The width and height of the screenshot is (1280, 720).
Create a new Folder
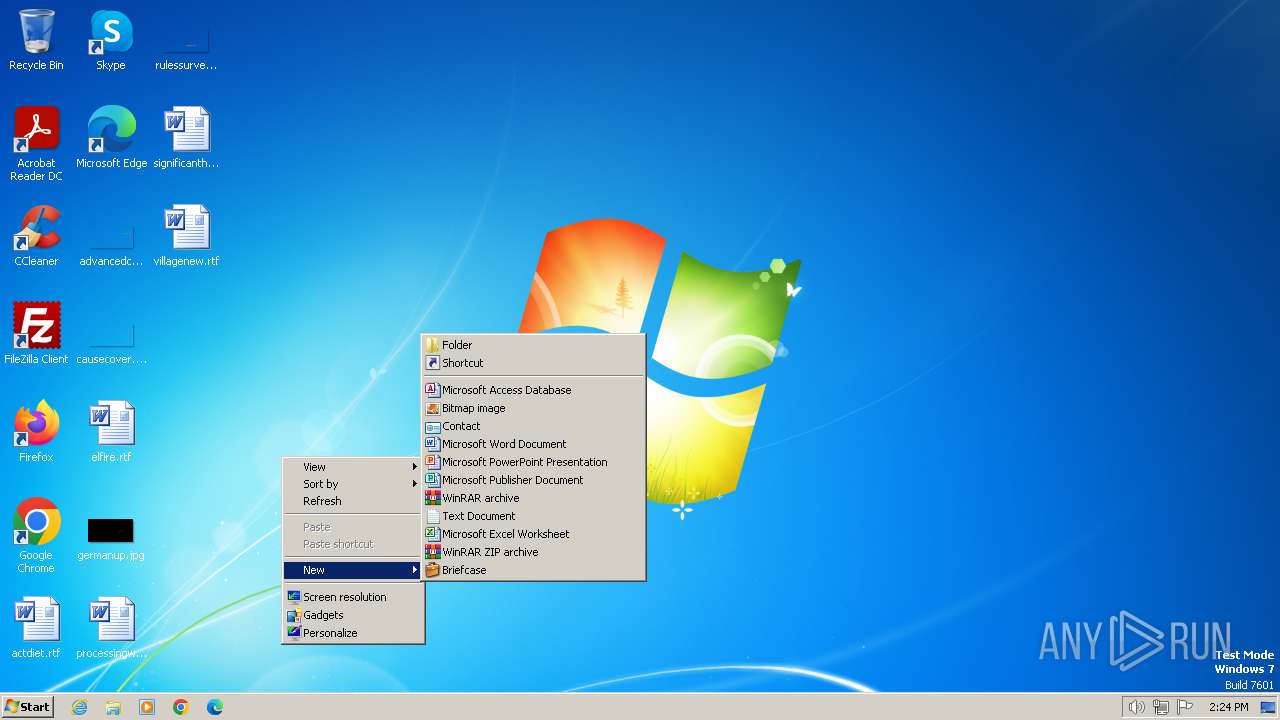point(533,345)
